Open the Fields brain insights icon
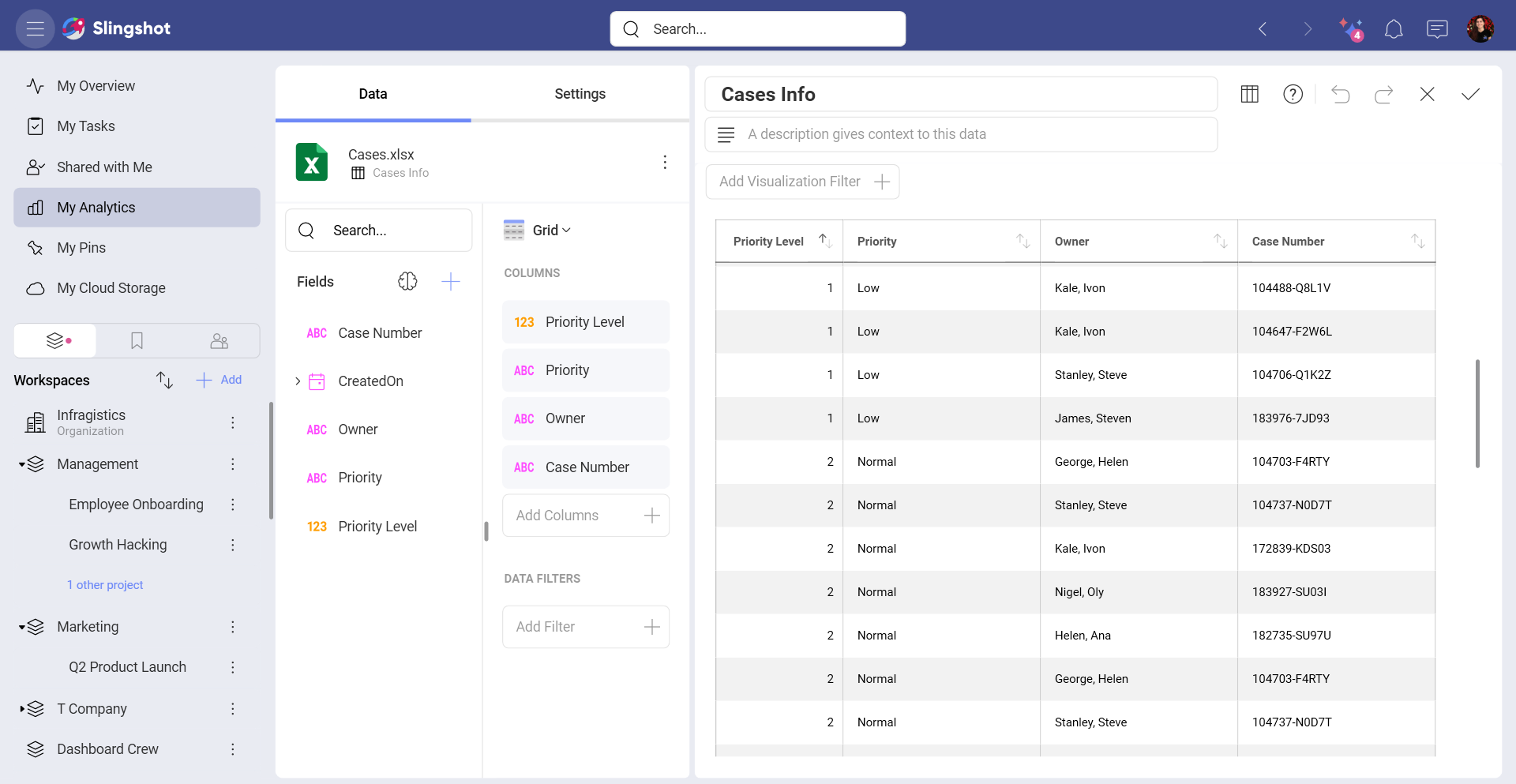1516x784 pixels. point(407,281)
